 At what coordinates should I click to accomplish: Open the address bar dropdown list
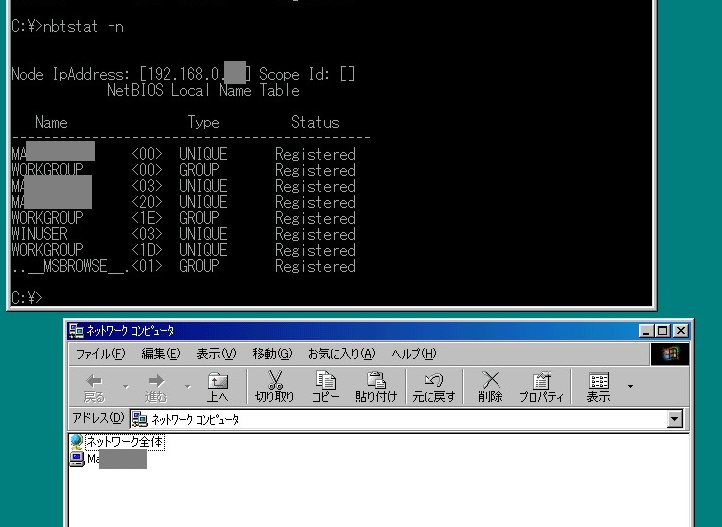(674, 420)
